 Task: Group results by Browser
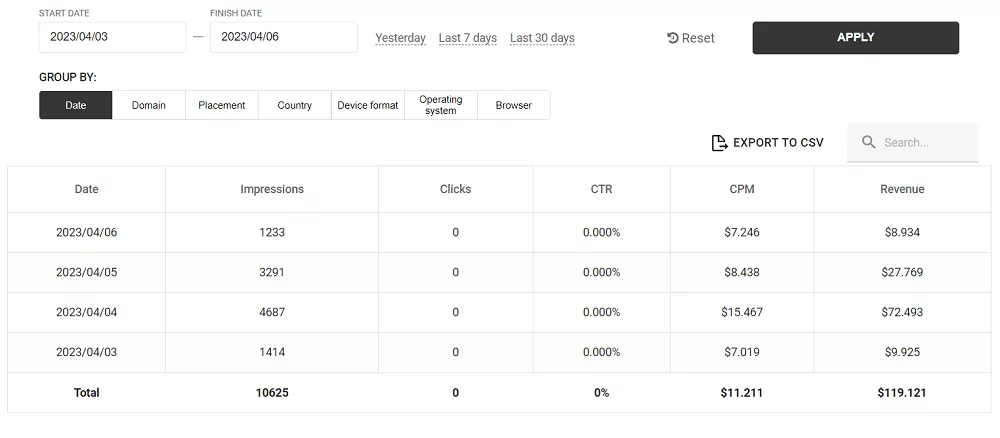click(514, 105)
